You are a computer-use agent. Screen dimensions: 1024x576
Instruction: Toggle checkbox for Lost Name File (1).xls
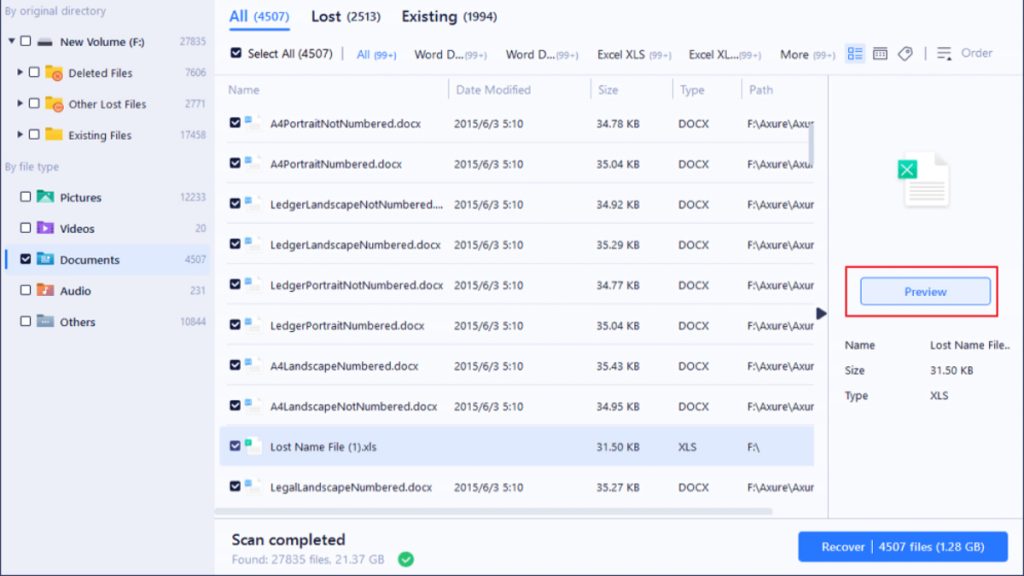tap(235, 447)
